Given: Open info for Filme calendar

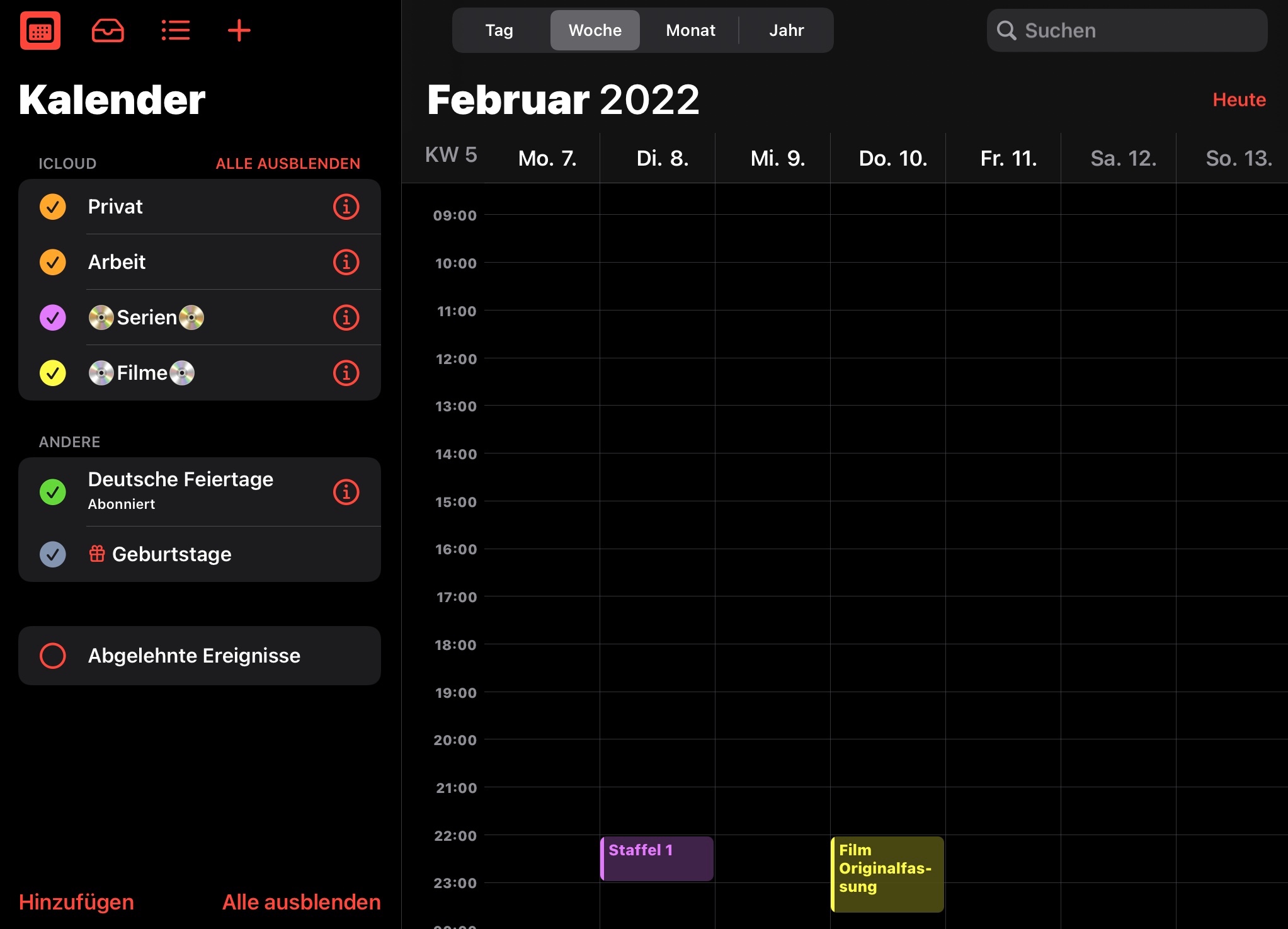Looking at the screenshot, I should (x=346, y=373).
